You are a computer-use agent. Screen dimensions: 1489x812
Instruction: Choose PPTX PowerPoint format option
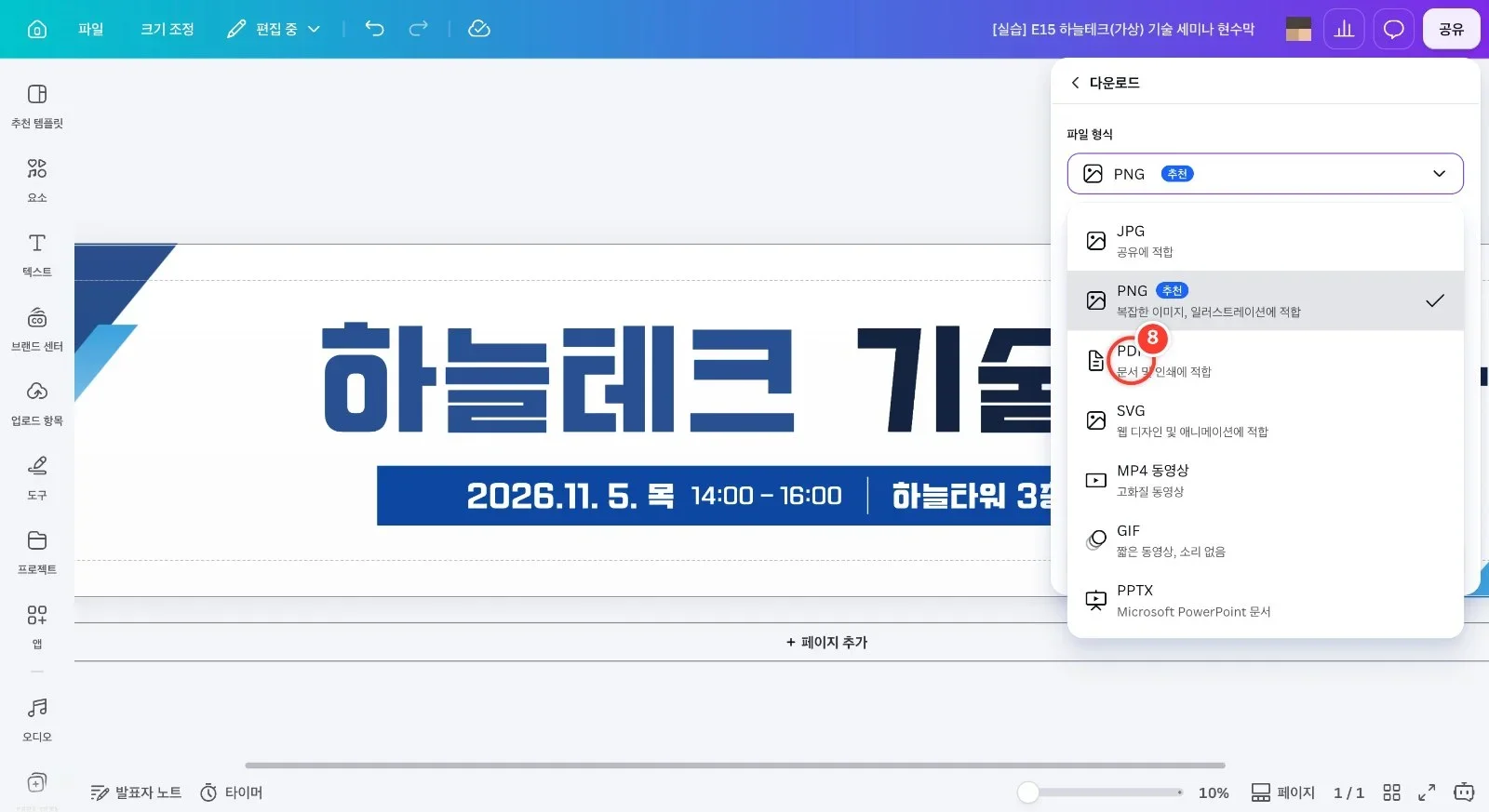tap(1265, 600)
